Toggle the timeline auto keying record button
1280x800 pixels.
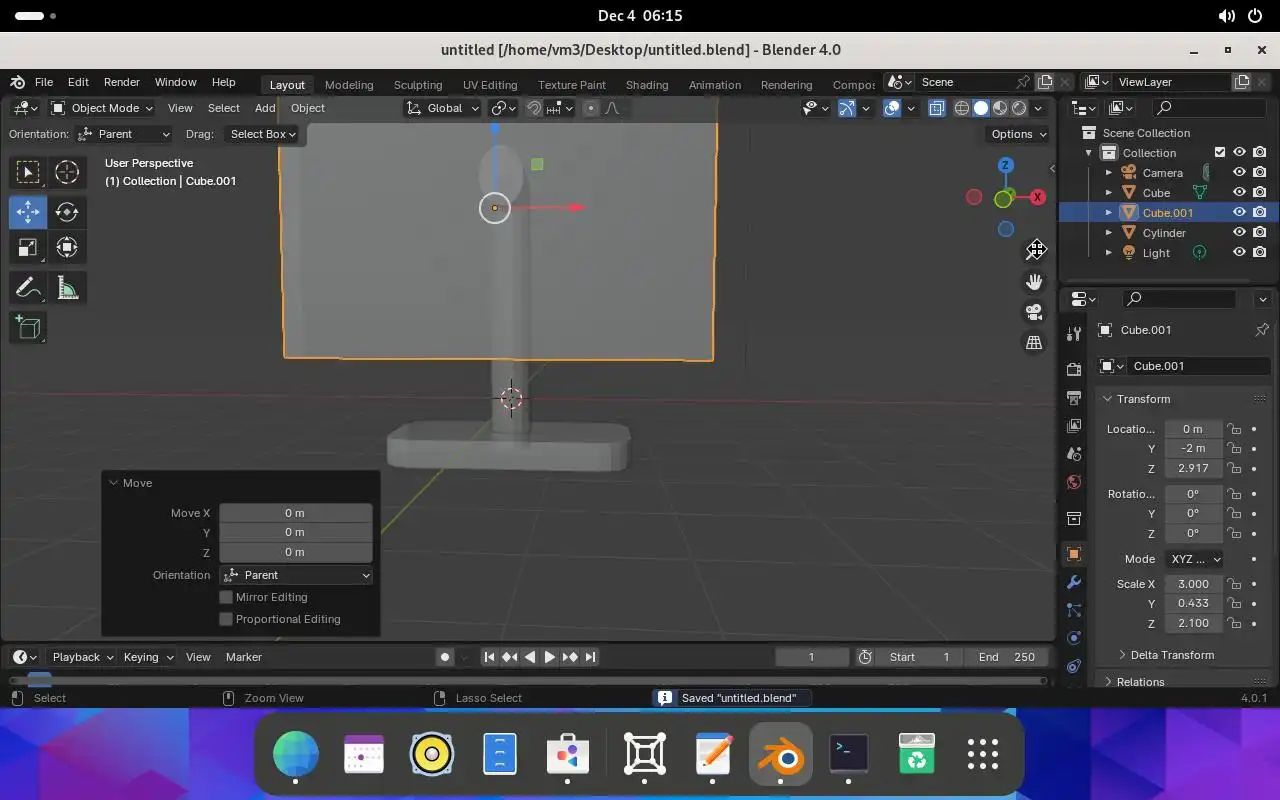(x=445, y=657)
